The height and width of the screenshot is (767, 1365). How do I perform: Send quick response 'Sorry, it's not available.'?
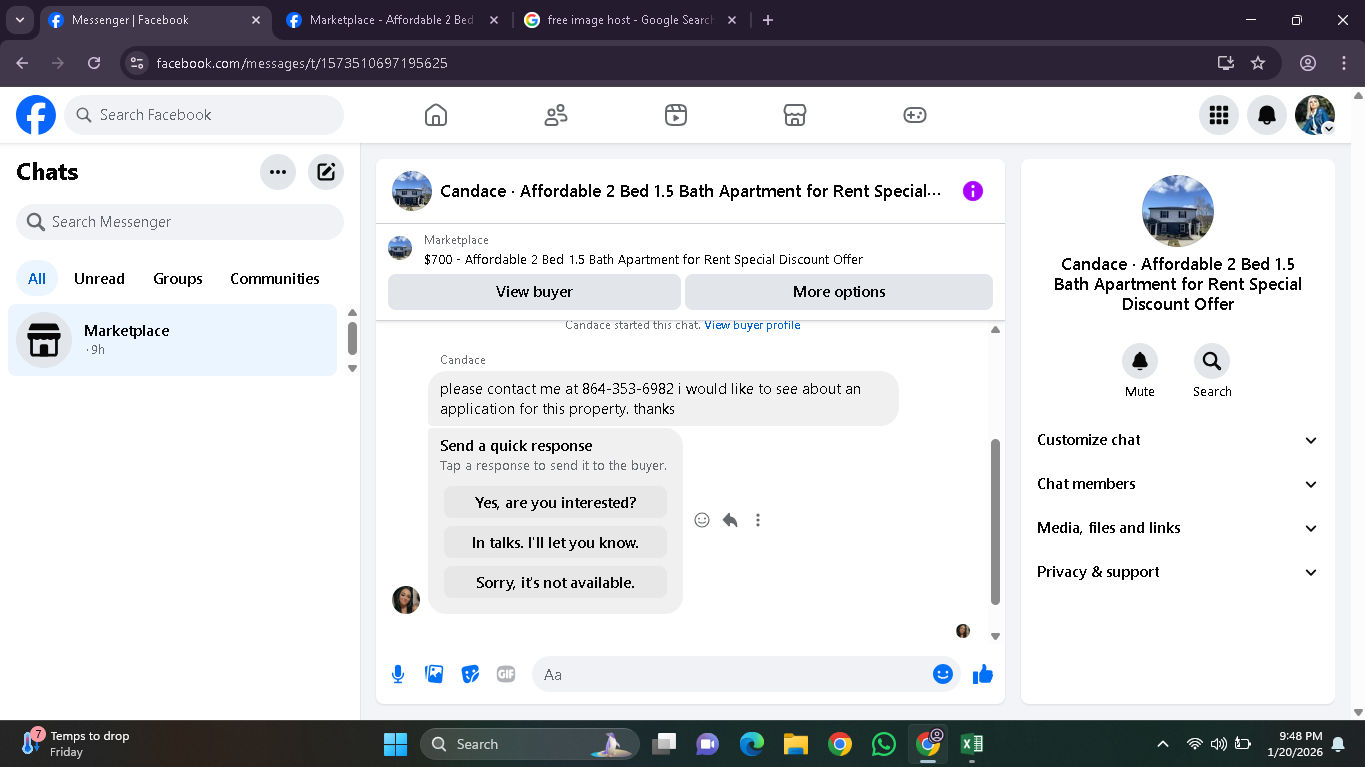(x=555, y=583)
